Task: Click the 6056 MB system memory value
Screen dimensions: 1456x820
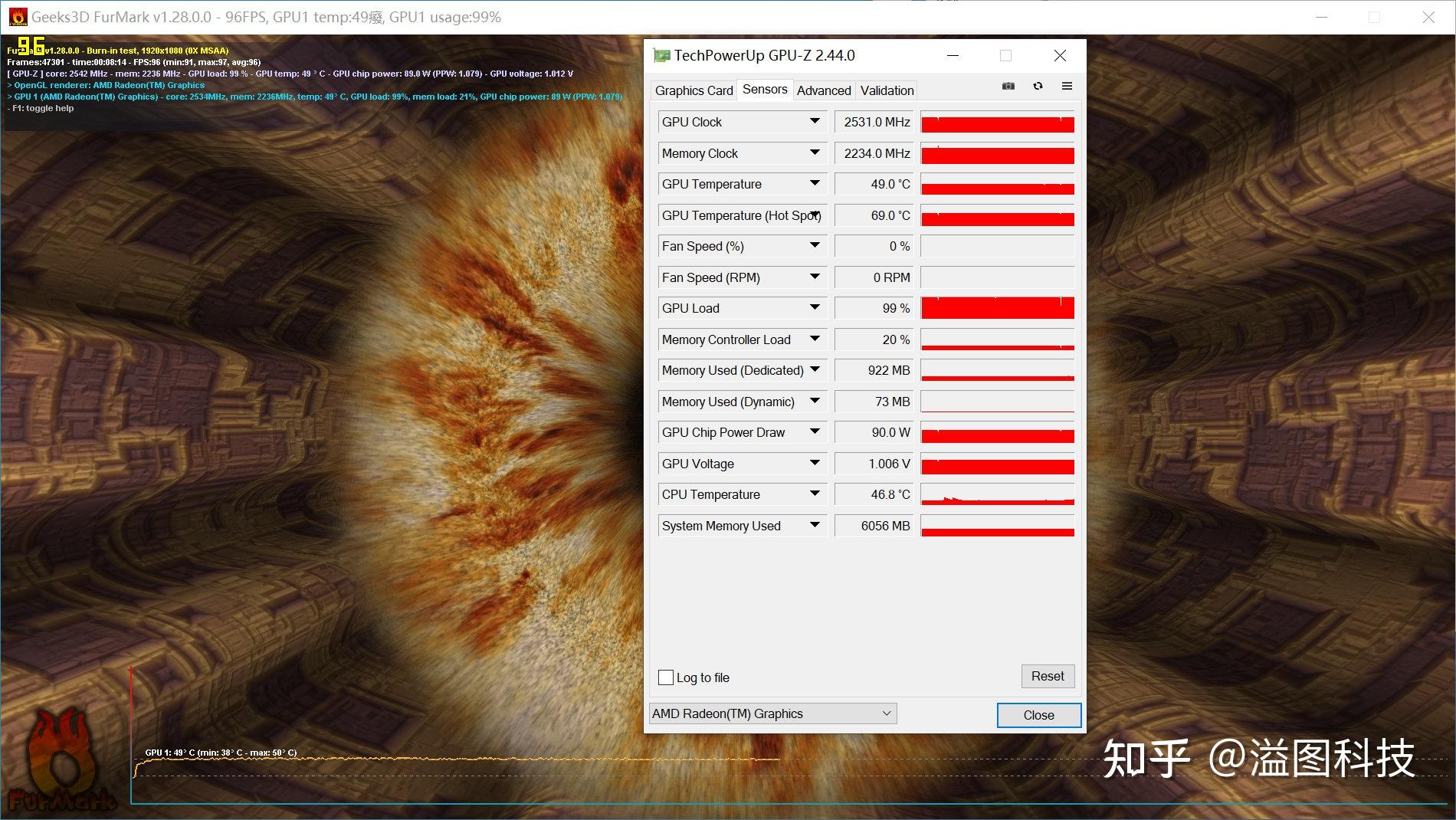Action: point(874,526)
